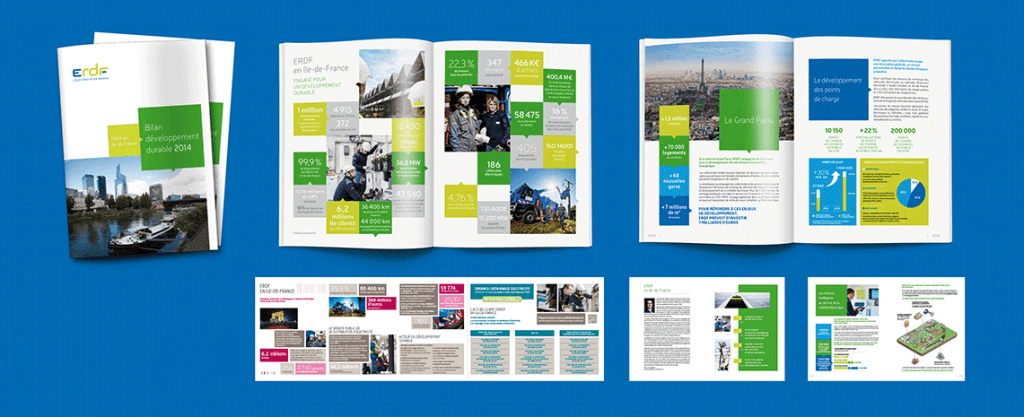
Task: Select the '+70 000 logements' green tile
Action: tap(674, 151)
